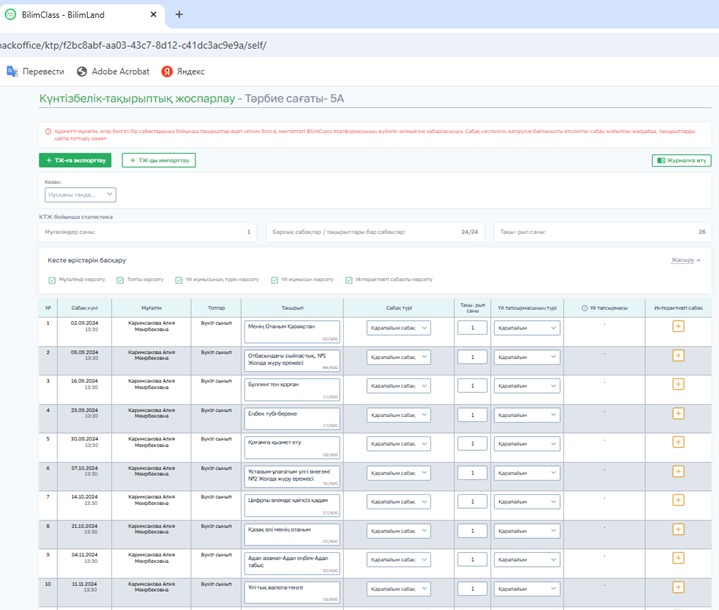The image size is (719, 610).
Task: Open homework type dropdown for row 2
Action: click(x=527, y=357)
